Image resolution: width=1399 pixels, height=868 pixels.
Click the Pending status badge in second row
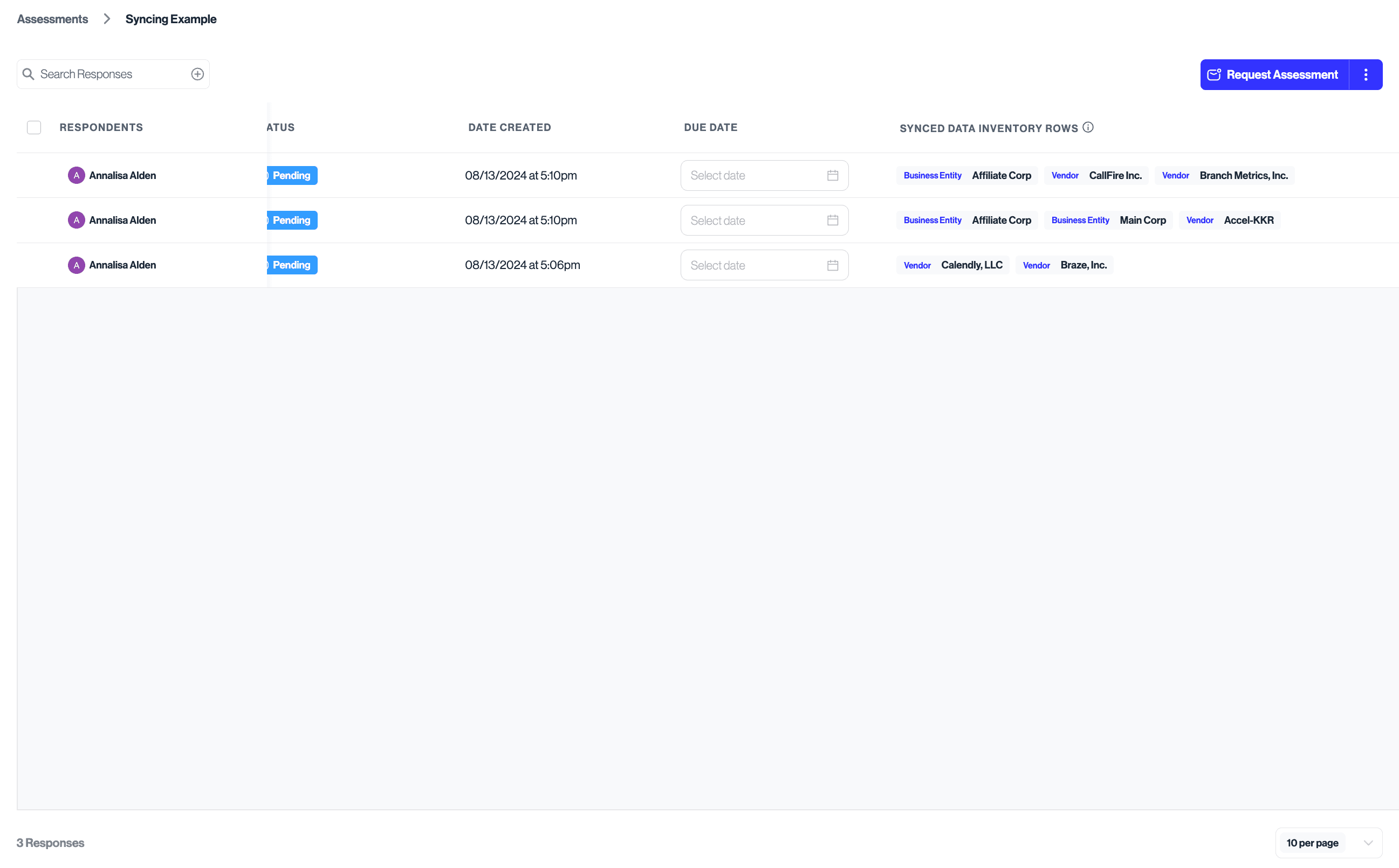pos(292,221)
